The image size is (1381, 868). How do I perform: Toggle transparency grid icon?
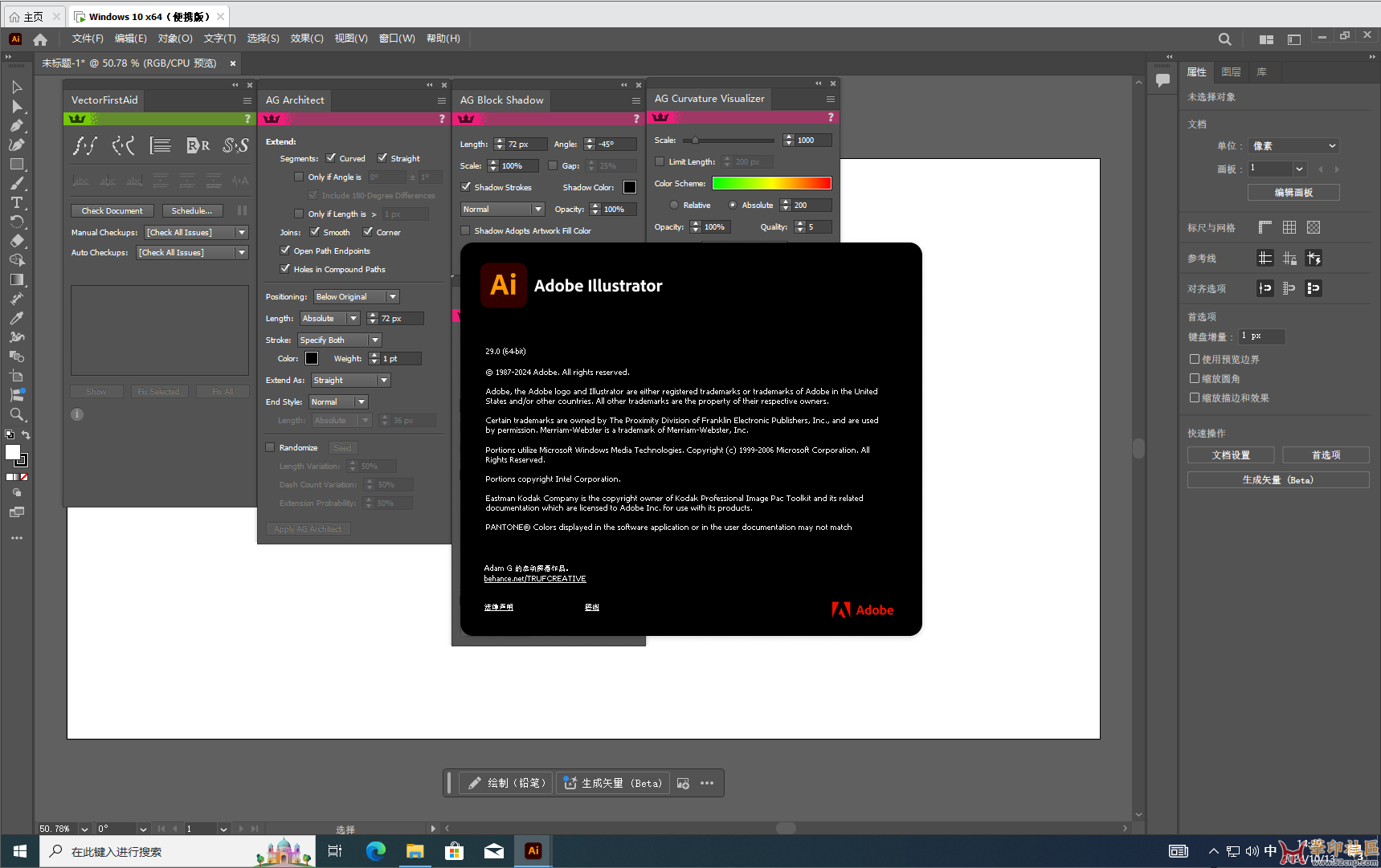tap(1313, 227)
